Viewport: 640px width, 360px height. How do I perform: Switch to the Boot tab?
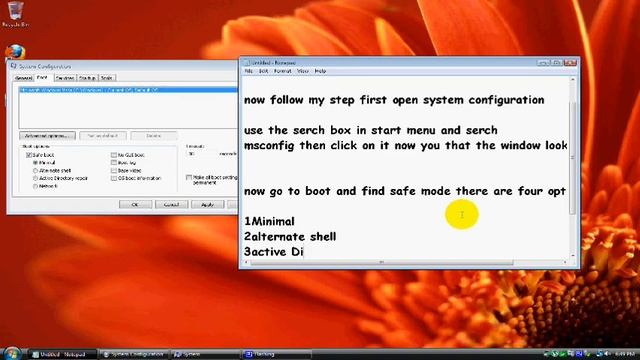coord(43,77)
